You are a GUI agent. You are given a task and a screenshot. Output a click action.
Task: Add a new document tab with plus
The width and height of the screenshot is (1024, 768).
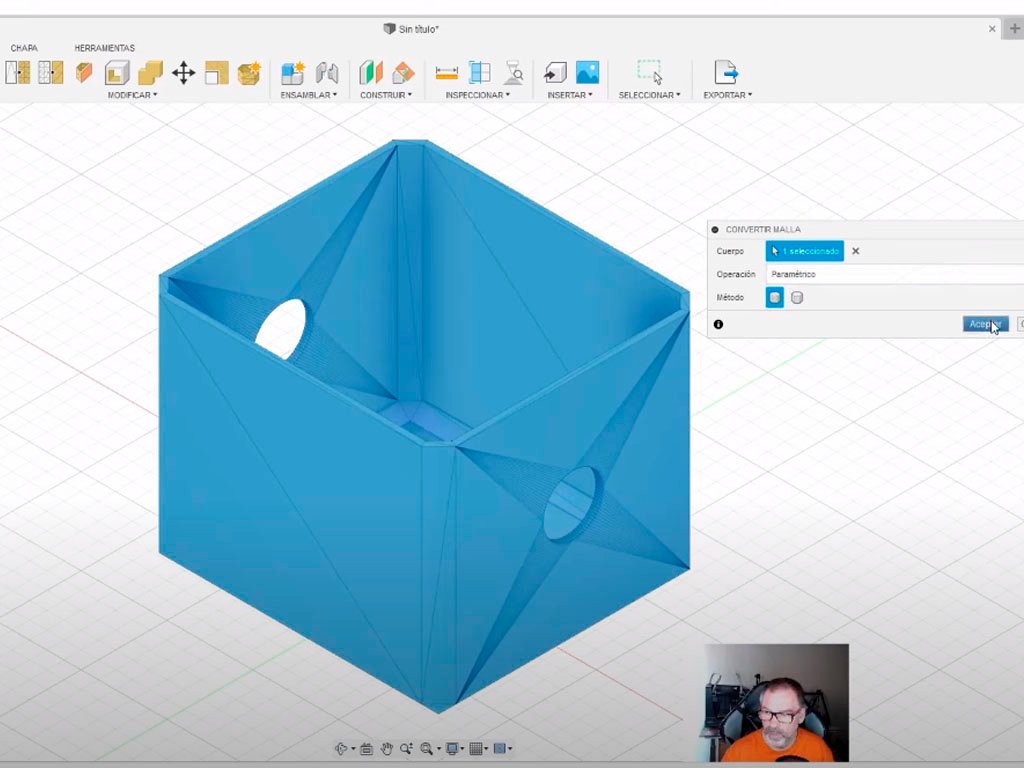(x=1015, y=29)
